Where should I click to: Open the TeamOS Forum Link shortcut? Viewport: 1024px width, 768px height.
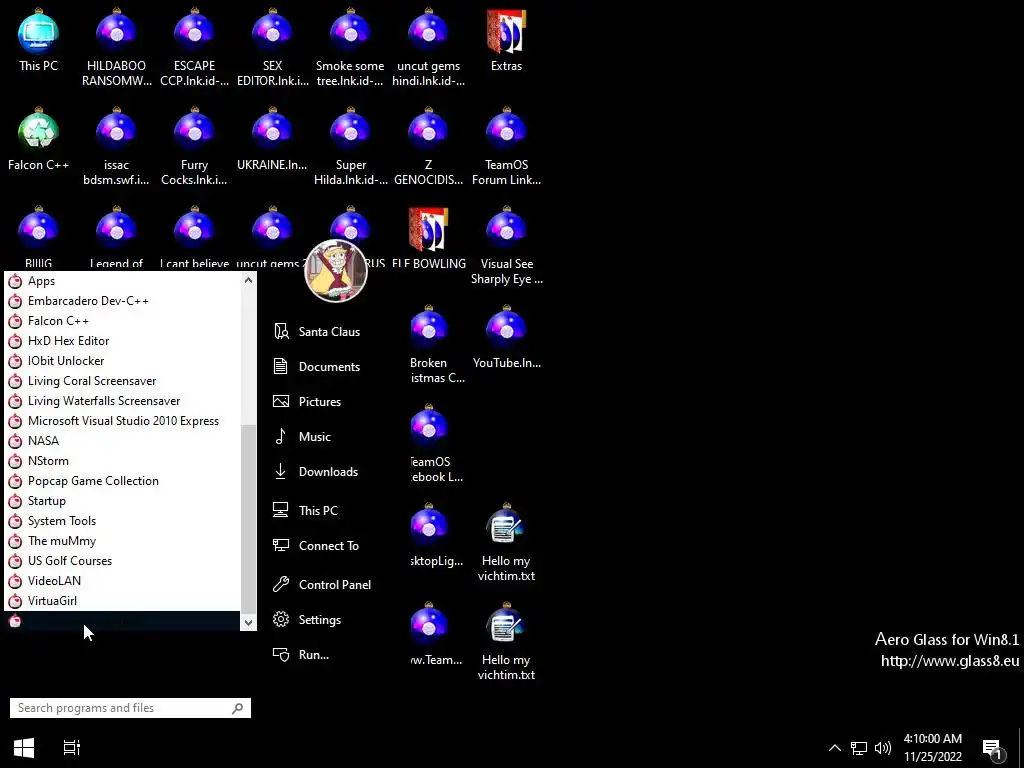[506, 146]
